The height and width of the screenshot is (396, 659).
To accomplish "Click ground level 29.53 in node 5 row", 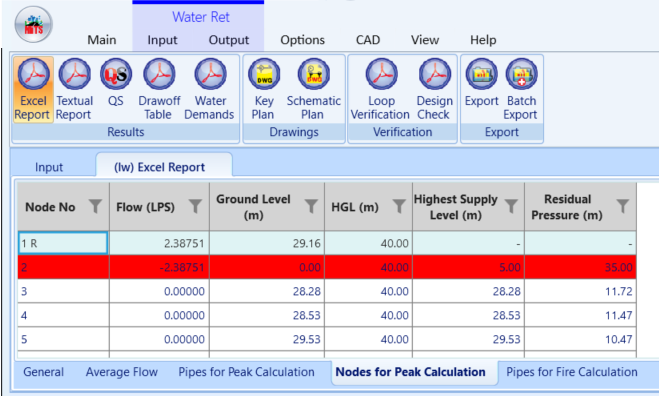I will click(267, 339).
